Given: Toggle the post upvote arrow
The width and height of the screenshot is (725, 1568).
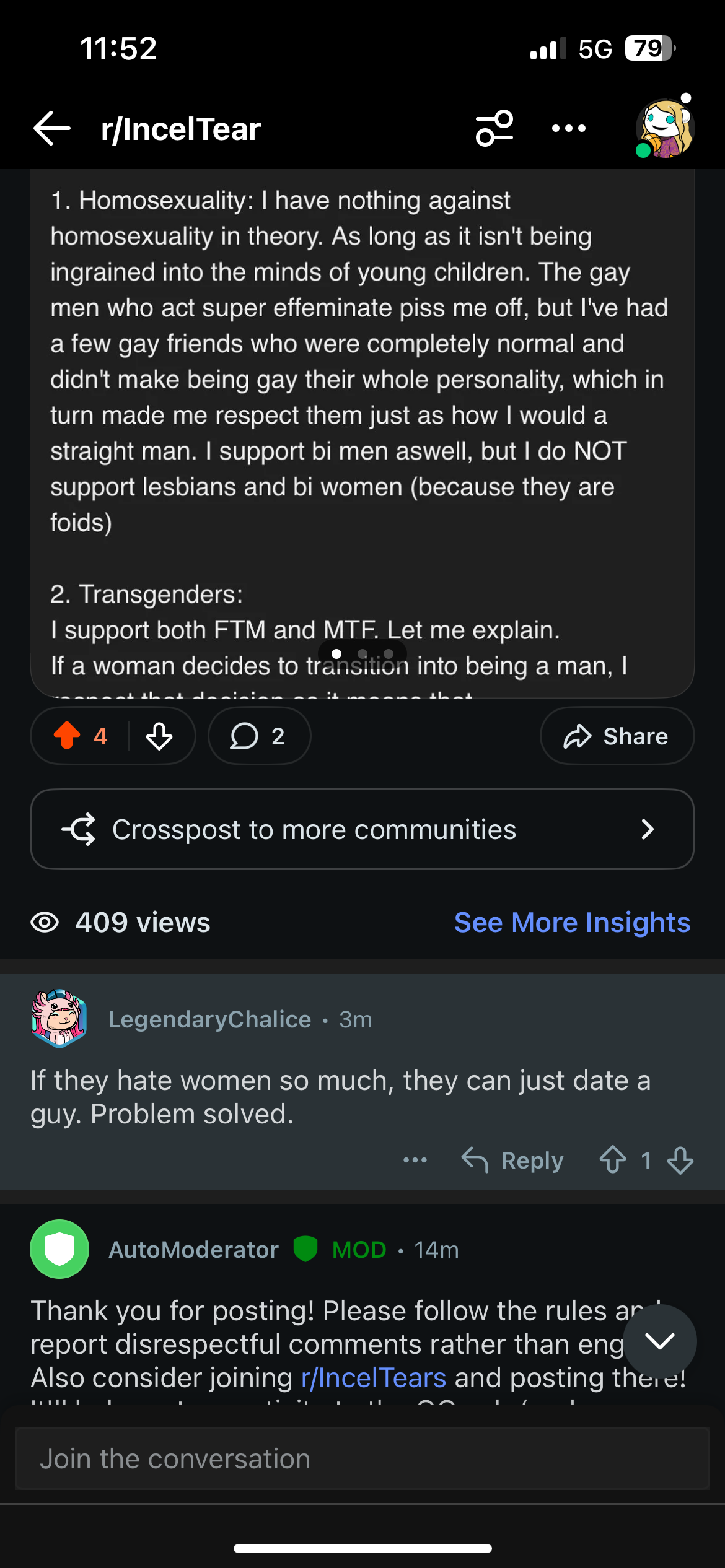Looking at the screenshot, I should (67, 736).
